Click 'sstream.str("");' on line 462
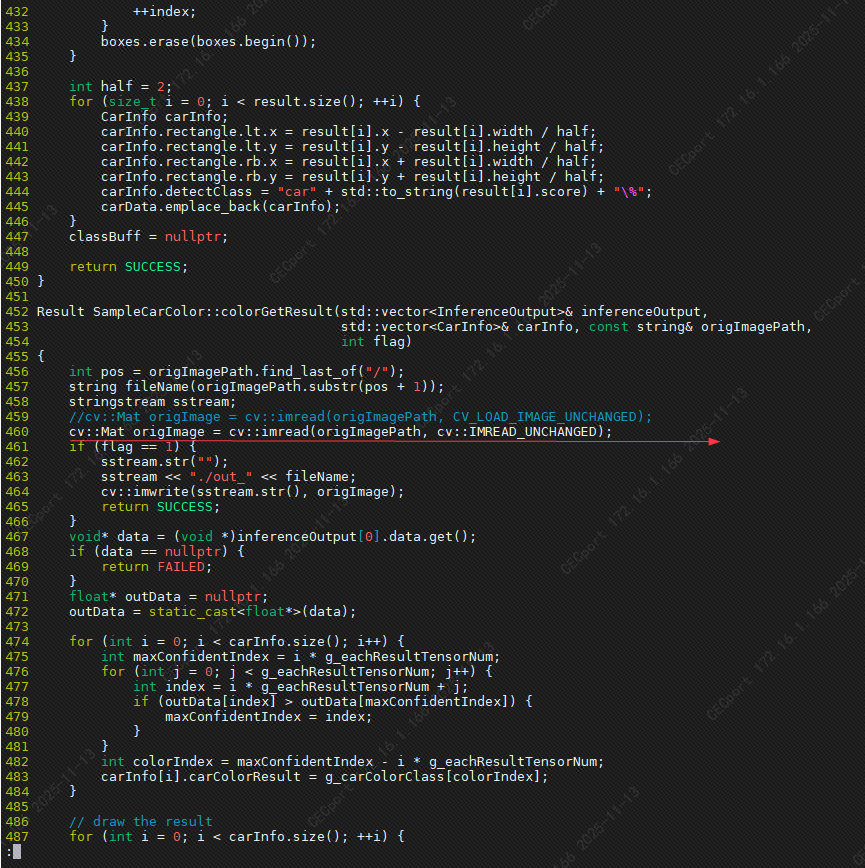The image size is (865, 868). point(164,461)
